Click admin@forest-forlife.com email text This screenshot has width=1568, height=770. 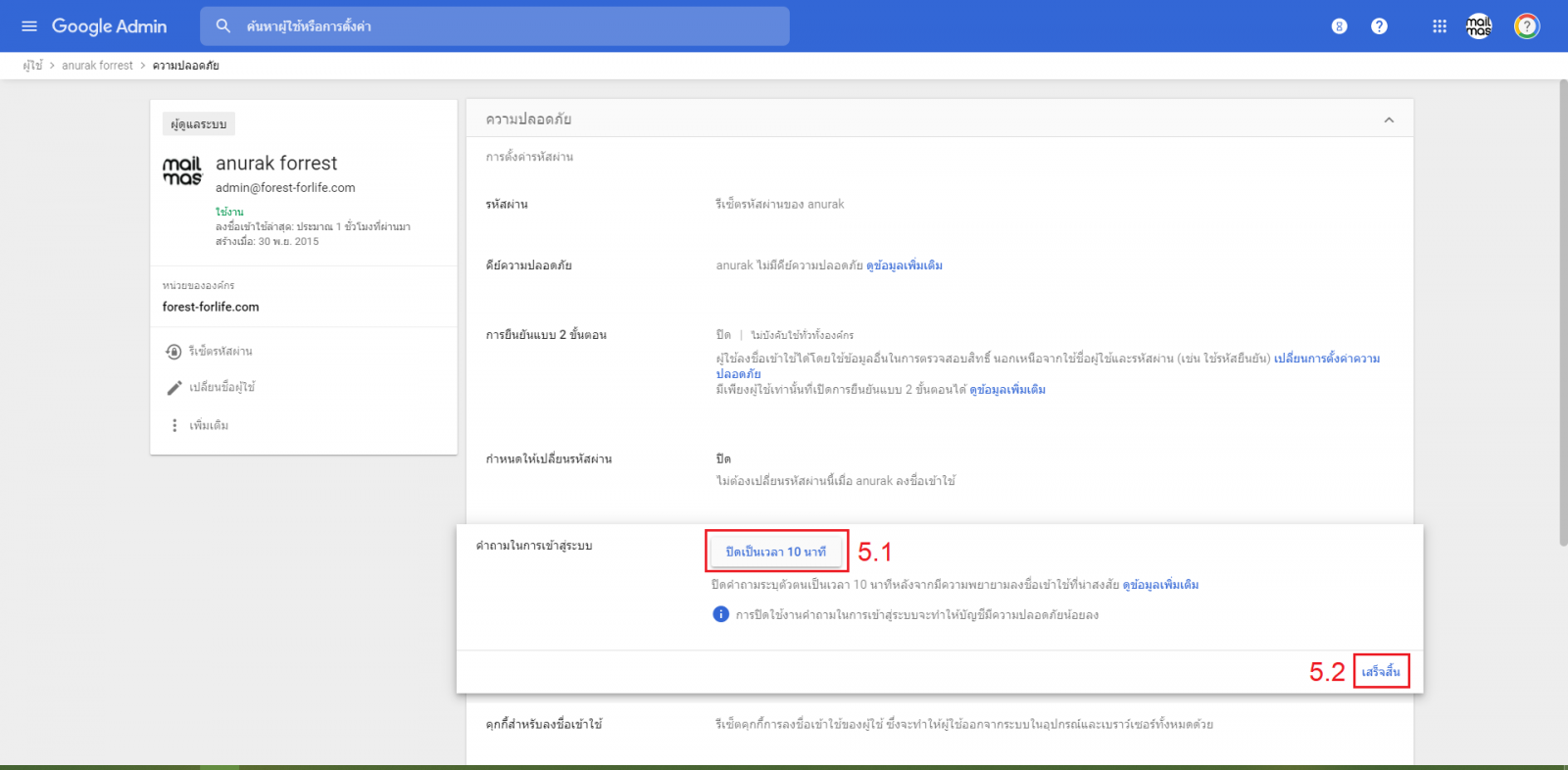coord(285,188)
